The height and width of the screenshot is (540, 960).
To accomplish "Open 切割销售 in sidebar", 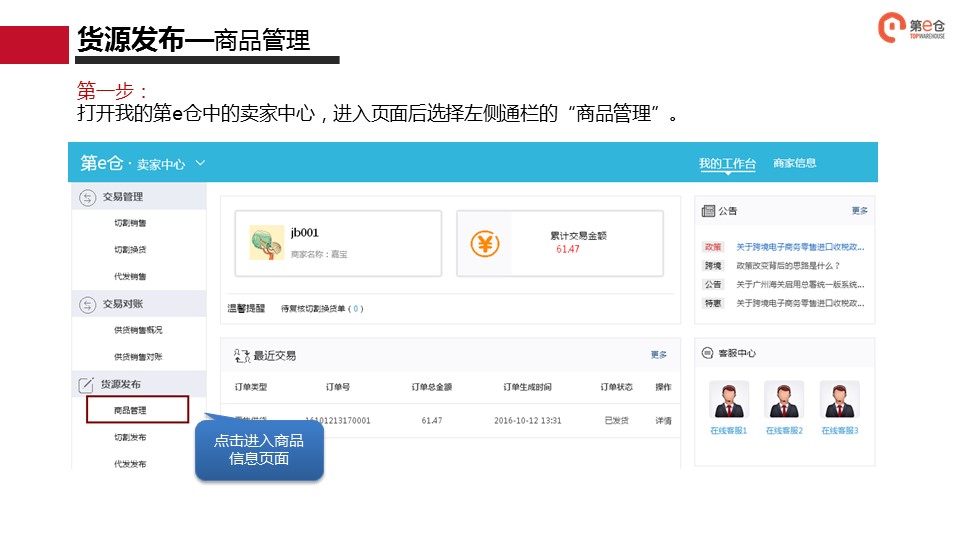I will click(x=130, y=223).
